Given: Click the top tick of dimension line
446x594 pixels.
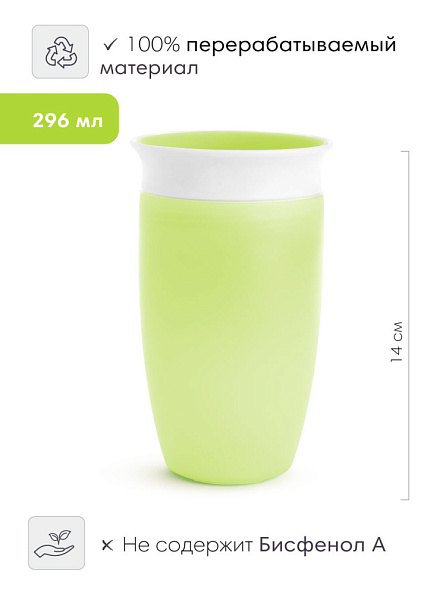Looking at the screenshot, I should 405,151.
